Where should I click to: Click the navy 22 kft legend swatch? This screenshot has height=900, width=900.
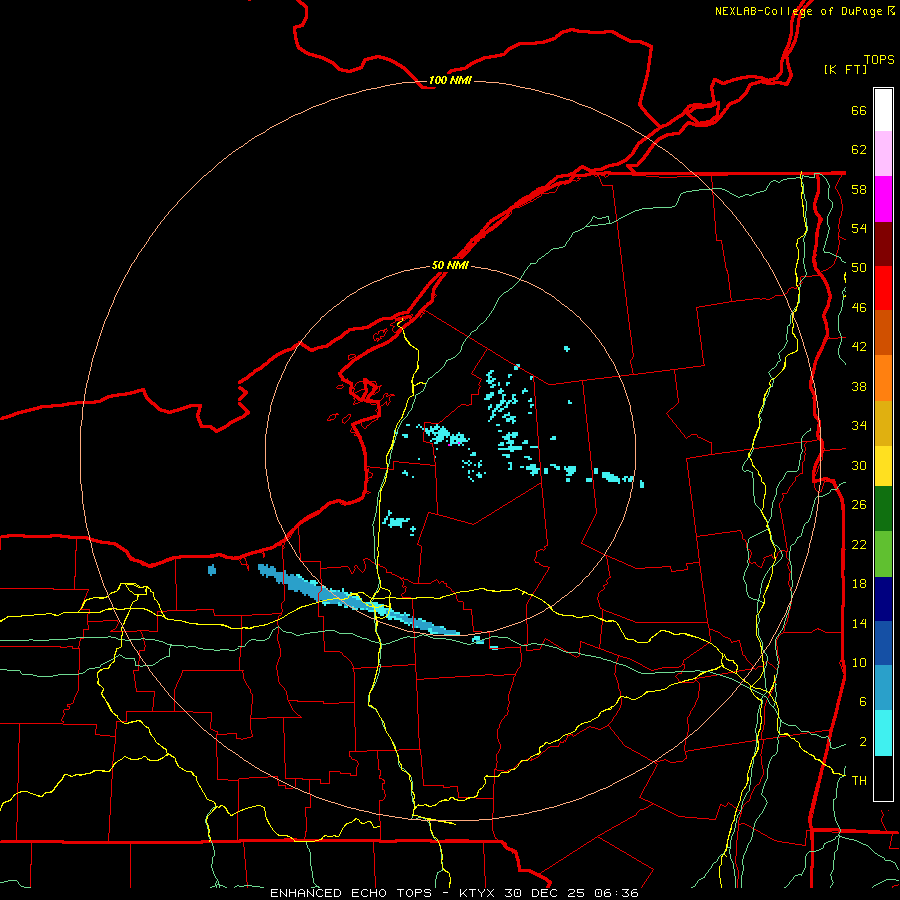(883, 599)
